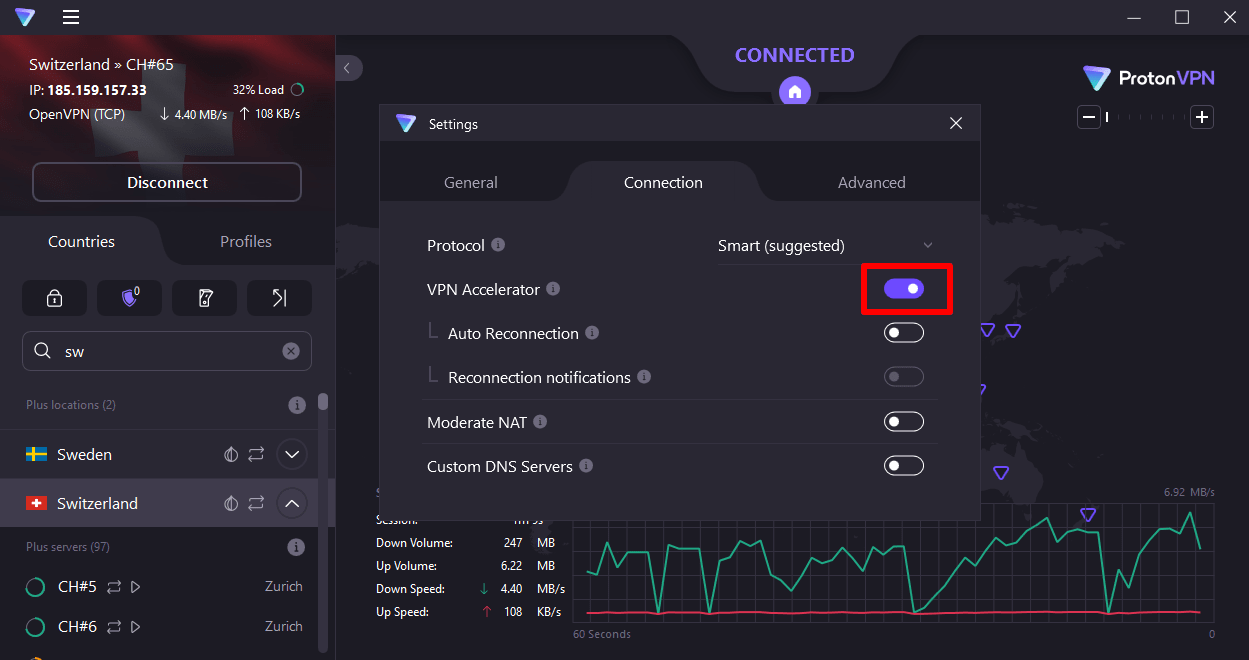The image size is (1249, 660).
Task: Open the hamburger menu top left
Action: tap(70, 17)
